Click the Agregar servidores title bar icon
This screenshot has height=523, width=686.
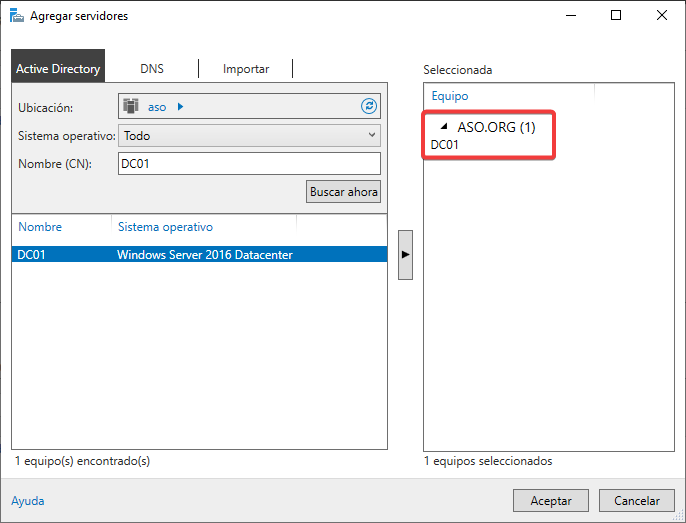pyautogui.click(x=16, y=16)
